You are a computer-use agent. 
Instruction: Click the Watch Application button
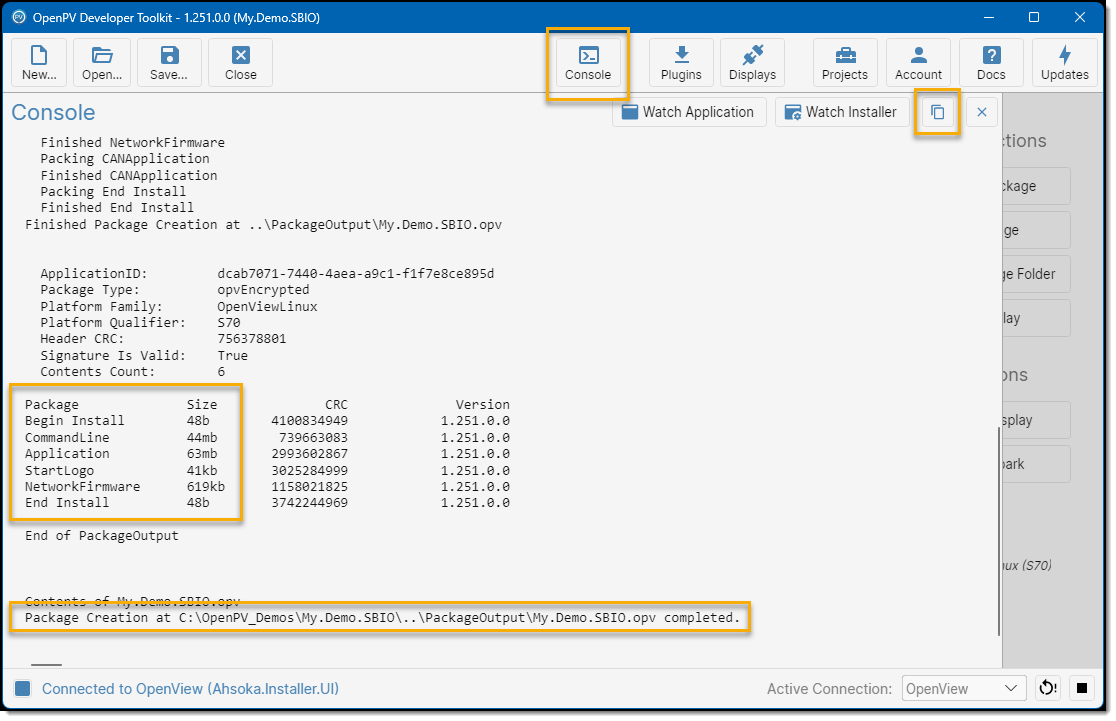(688, 112)
